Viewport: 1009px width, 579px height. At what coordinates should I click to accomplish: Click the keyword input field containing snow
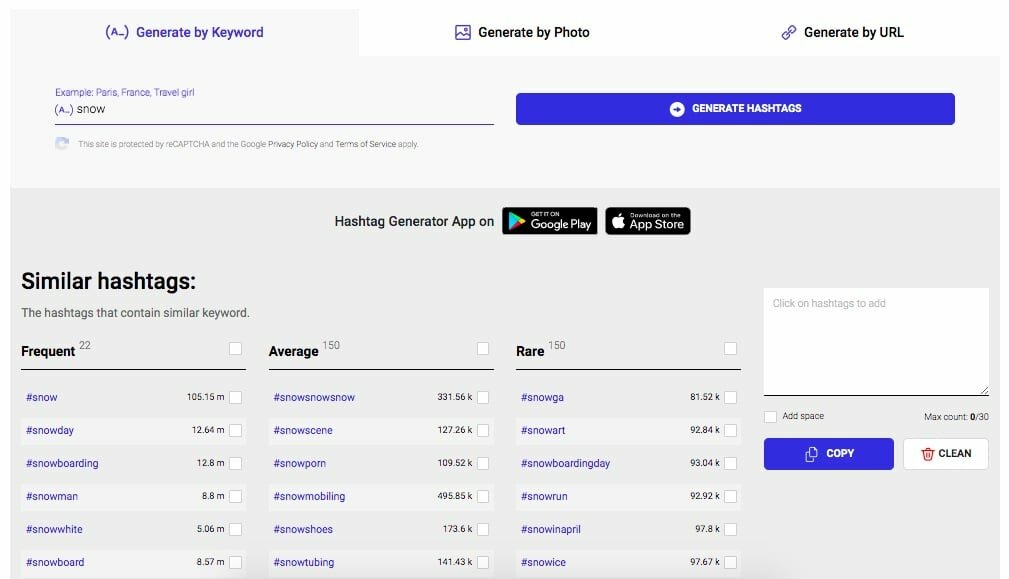pos(280,110)
